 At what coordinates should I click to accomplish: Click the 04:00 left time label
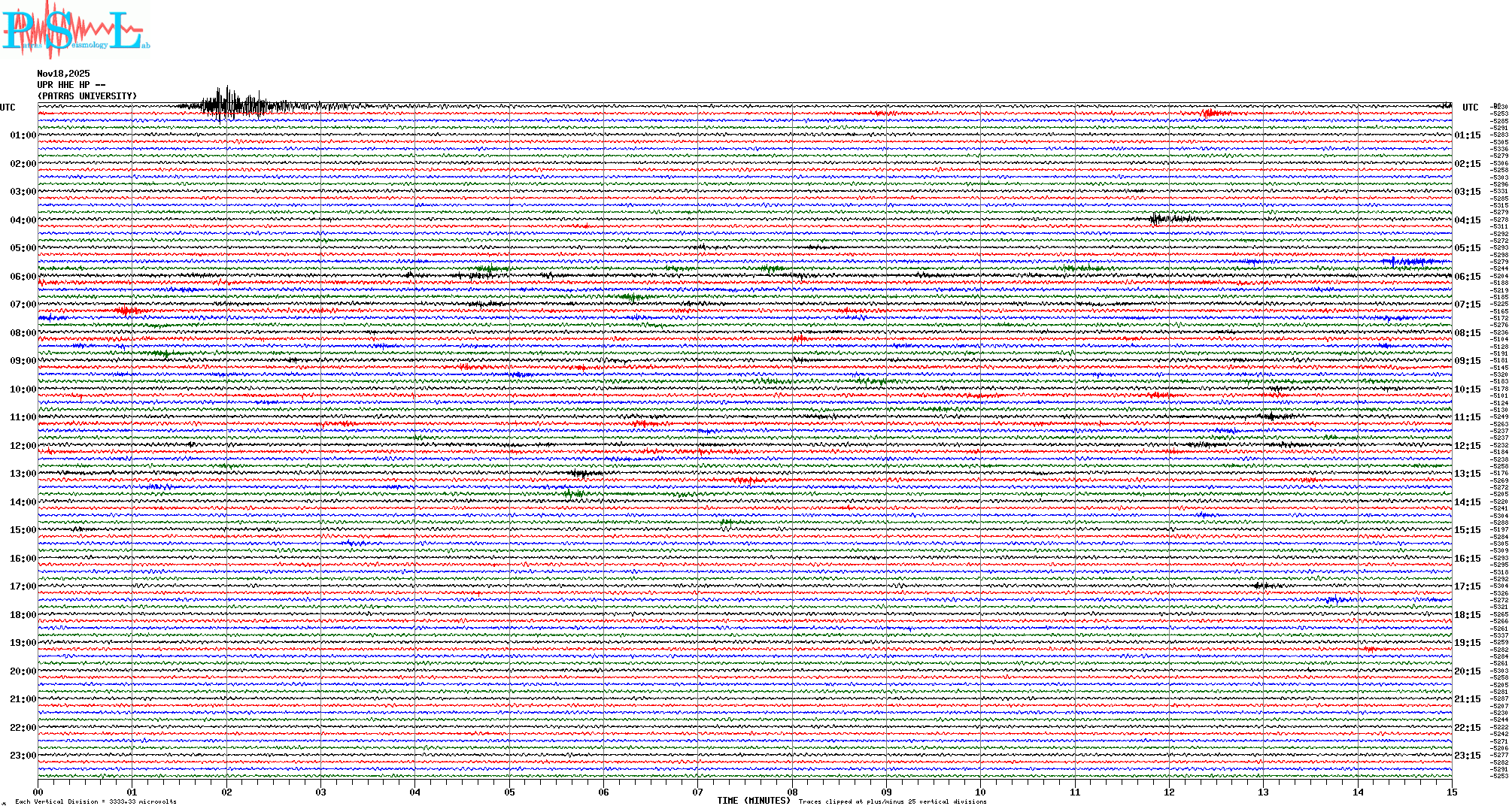[x=23, y=220]
